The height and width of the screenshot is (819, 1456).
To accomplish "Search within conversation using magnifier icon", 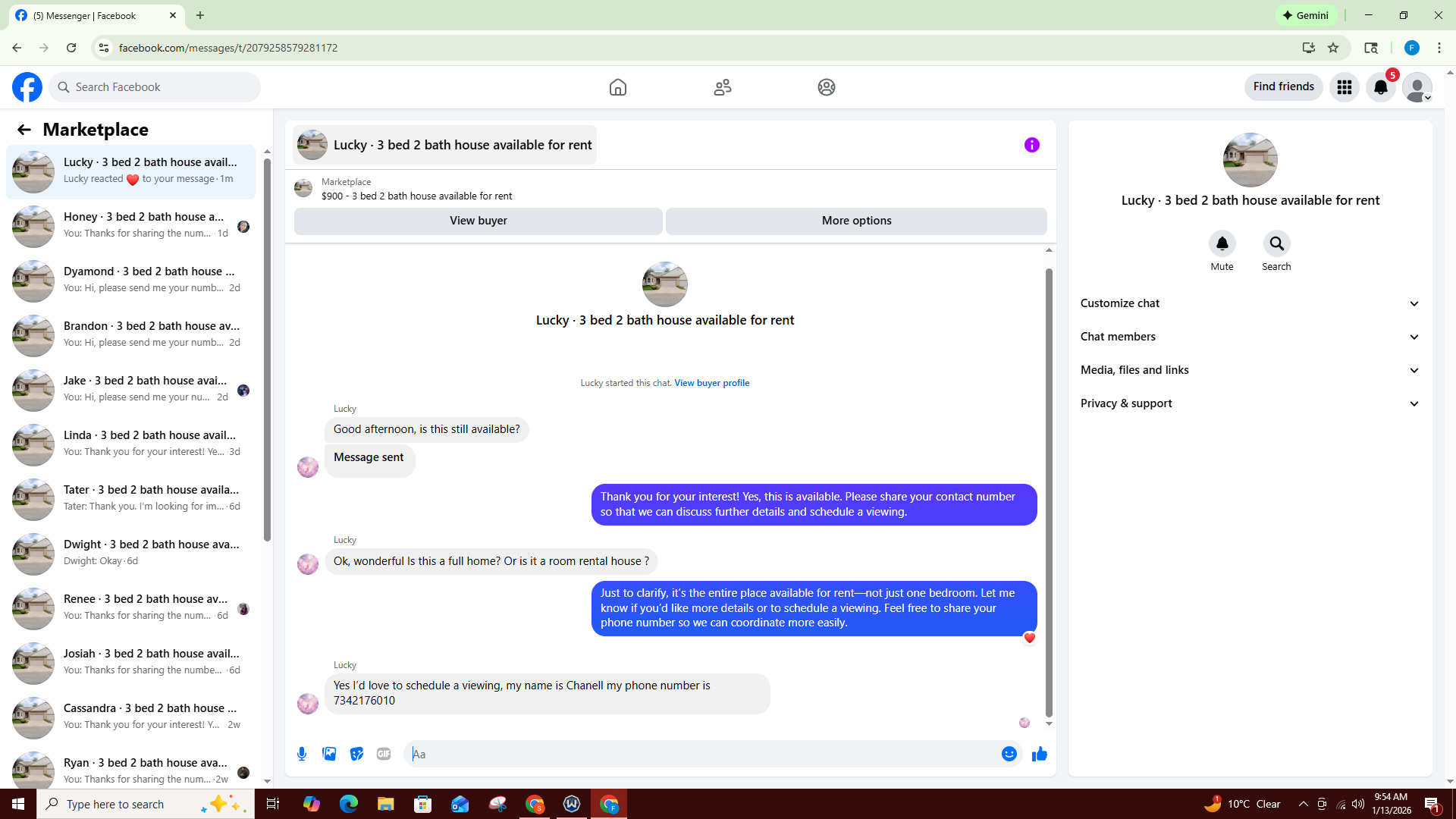I will pos(1276,244).
